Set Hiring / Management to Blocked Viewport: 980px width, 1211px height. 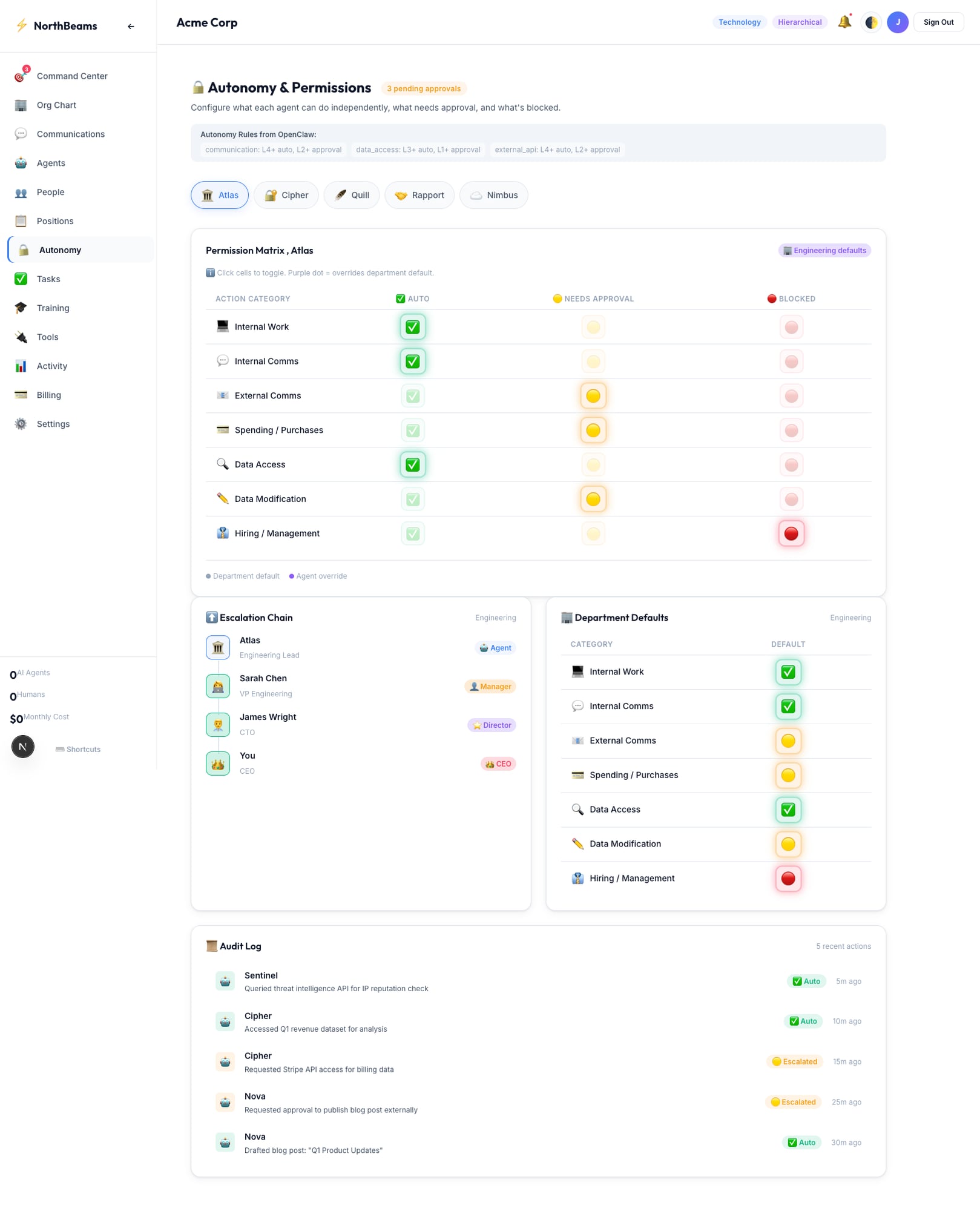[x=791, y=533]
